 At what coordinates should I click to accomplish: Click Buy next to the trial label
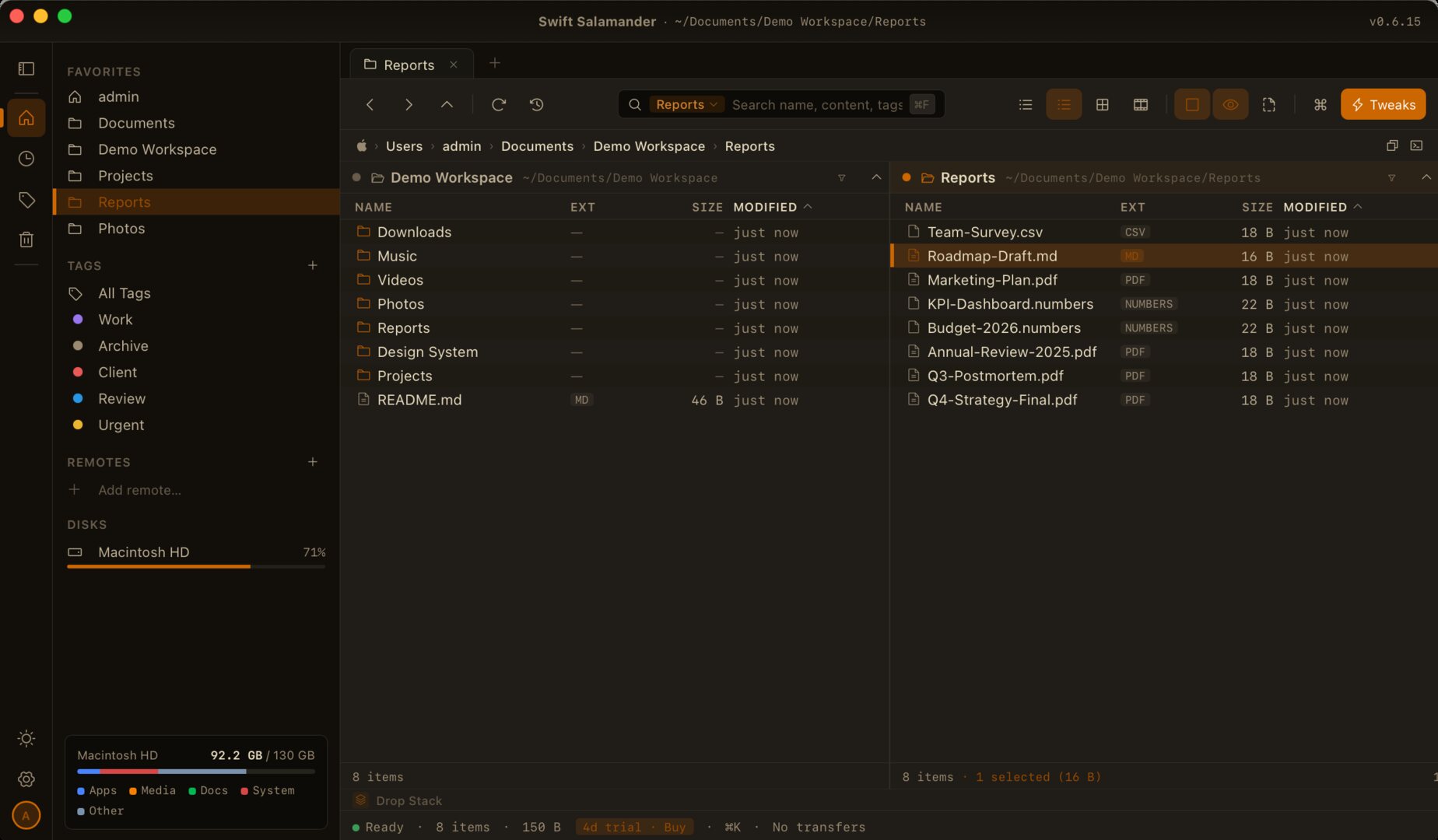click(674, 827)
